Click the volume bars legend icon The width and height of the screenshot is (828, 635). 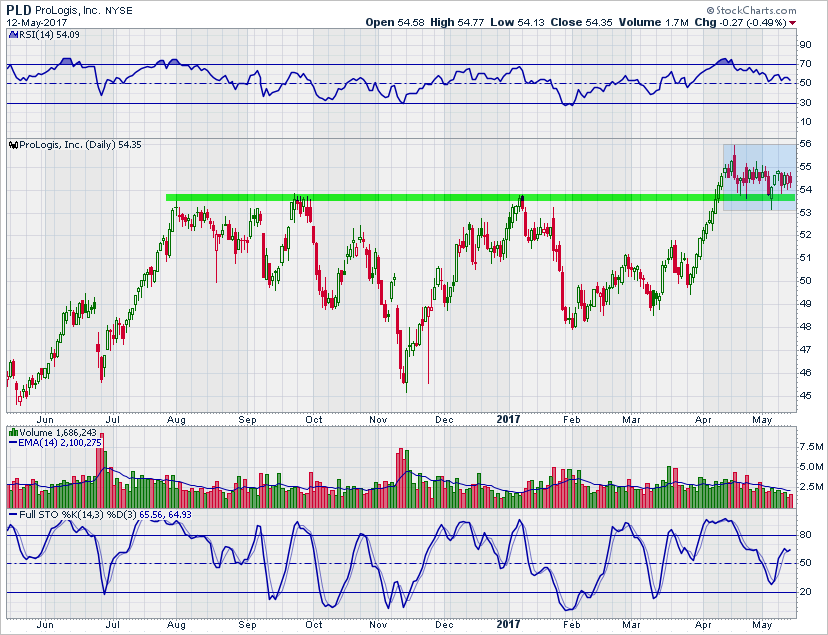14,432
